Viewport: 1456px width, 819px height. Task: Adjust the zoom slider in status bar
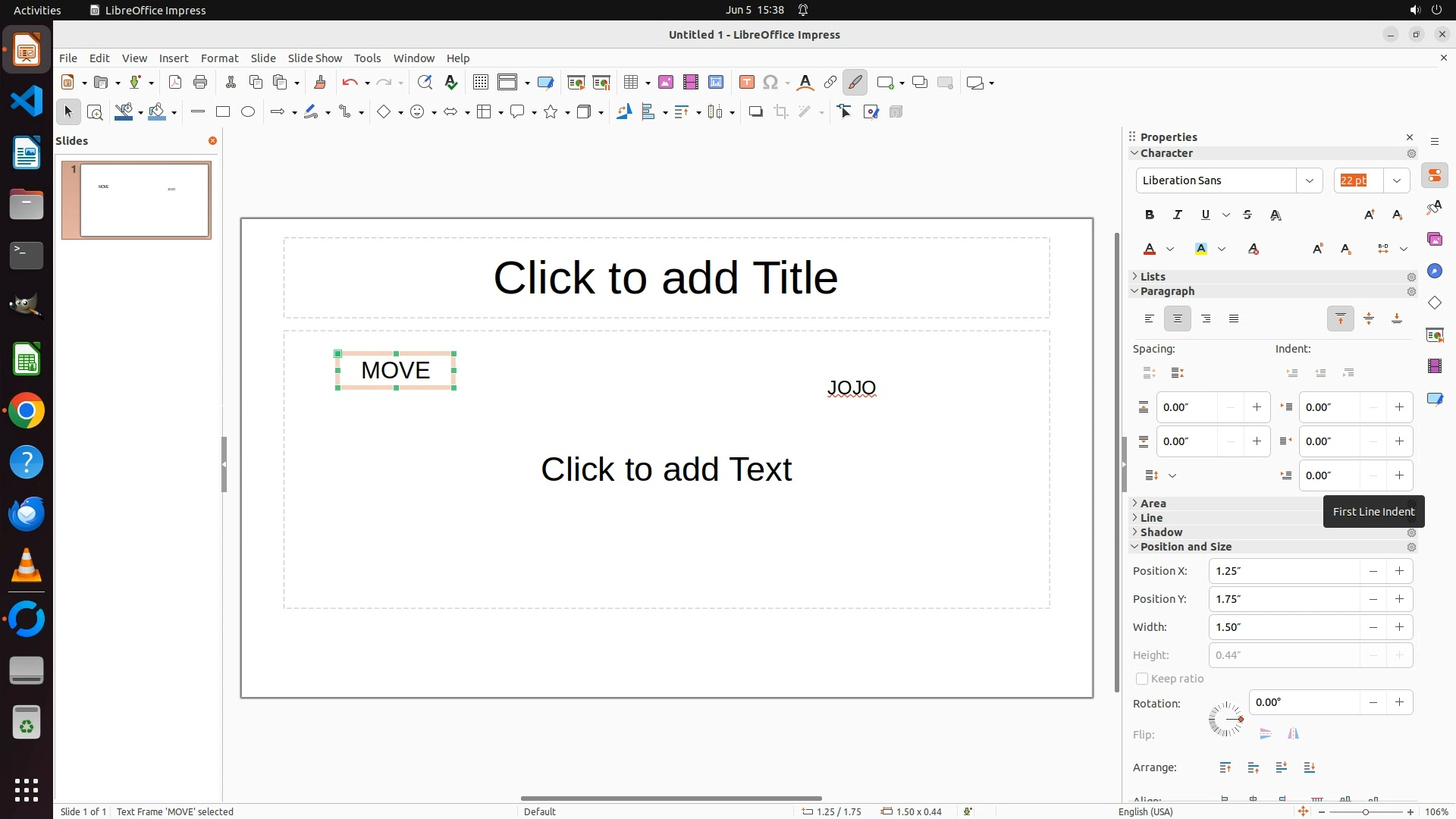coord(1365,811)
